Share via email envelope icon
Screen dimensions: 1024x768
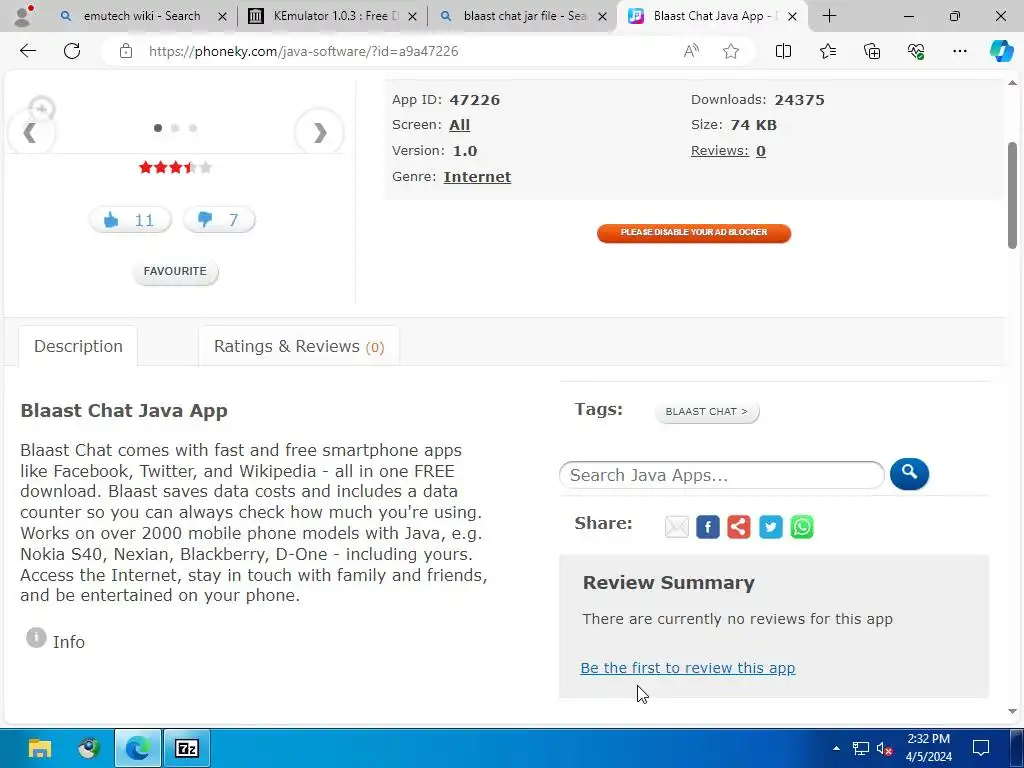click(677, 527)
